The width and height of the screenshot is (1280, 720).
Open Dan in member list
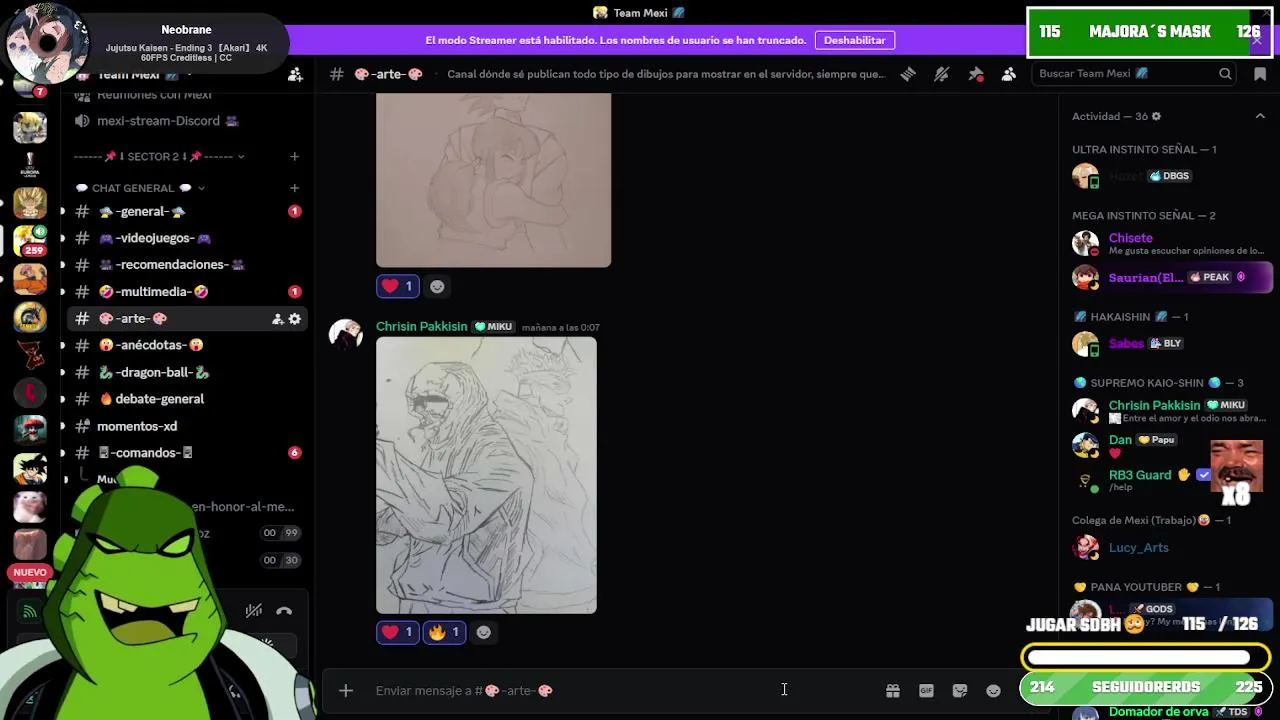point(1120,440)
